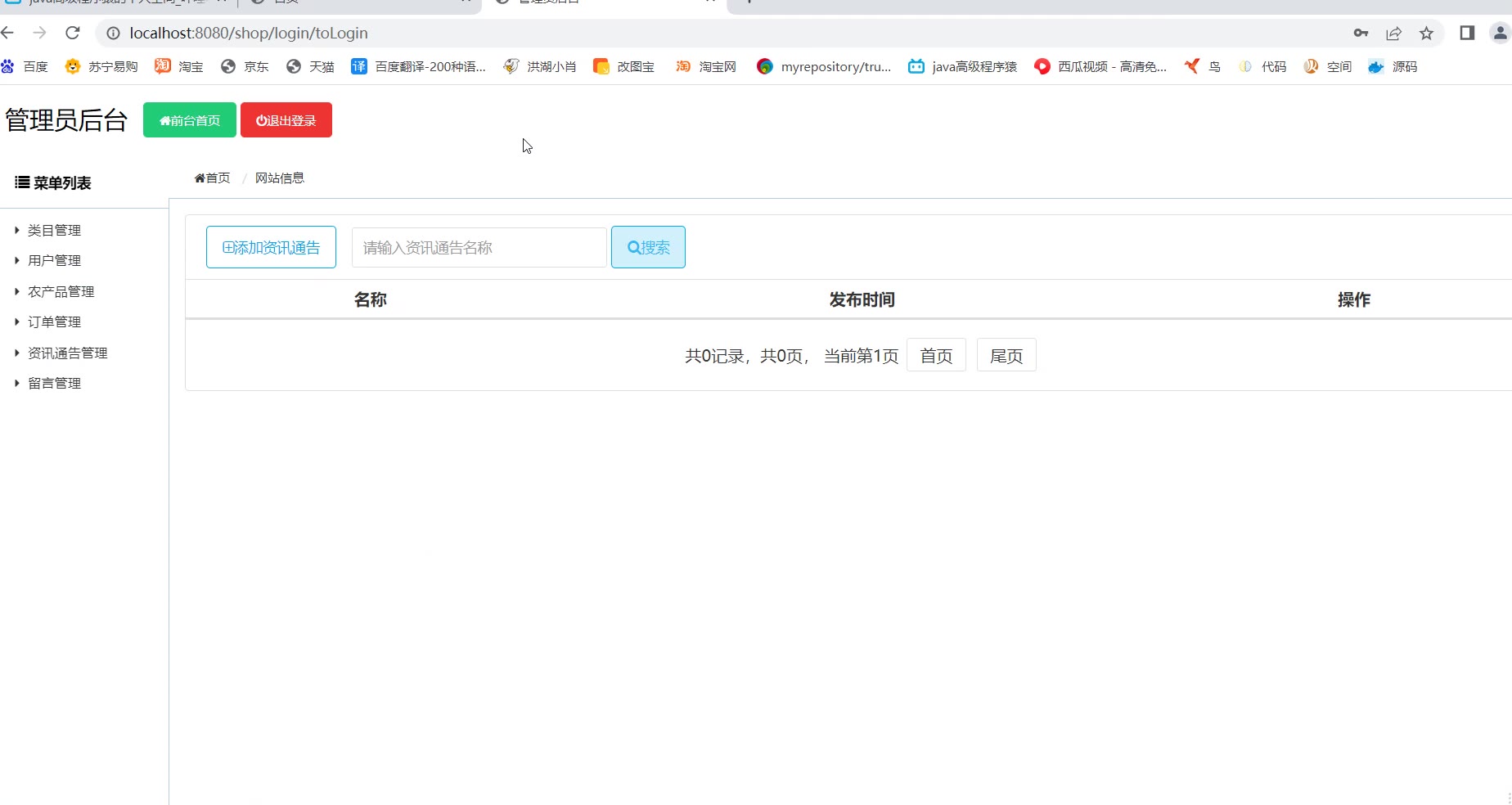Viewport: 1512px width, 805px height.
Task: Expand 类目管理 menu
Action: coord(54,231)
